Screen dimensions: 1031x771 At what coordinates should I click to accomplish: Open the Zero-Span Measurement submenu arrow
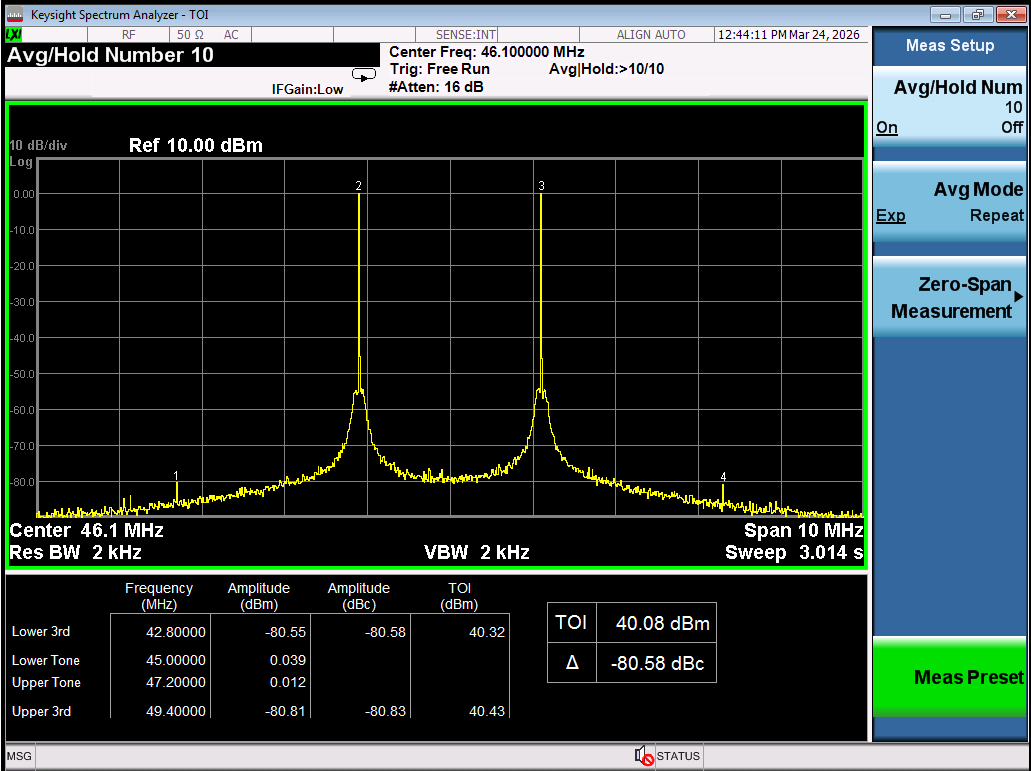click(1019, 296)
